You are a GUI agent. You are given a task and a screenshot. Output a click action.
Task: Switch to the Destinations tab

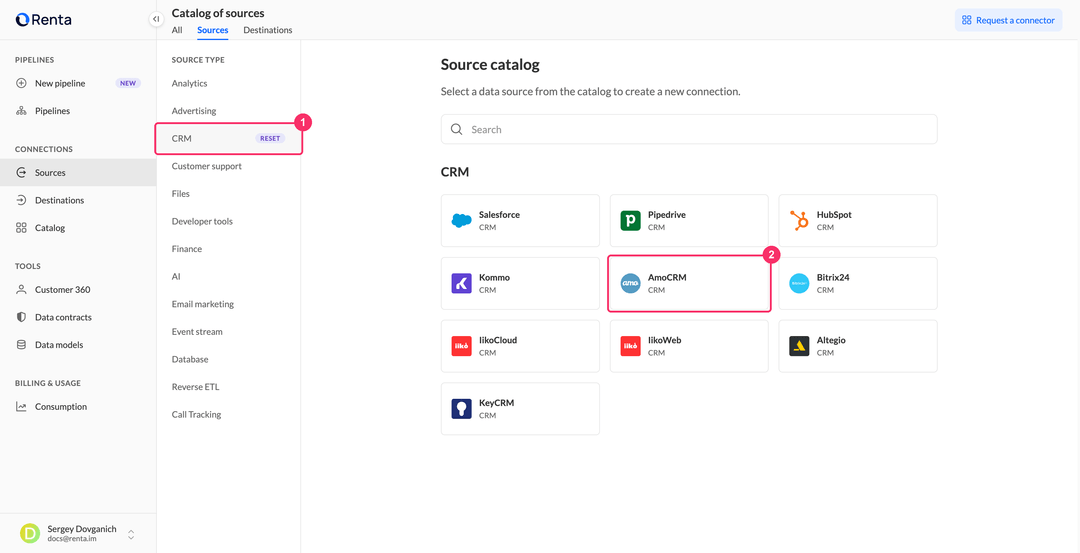click(x=268, y=30)
